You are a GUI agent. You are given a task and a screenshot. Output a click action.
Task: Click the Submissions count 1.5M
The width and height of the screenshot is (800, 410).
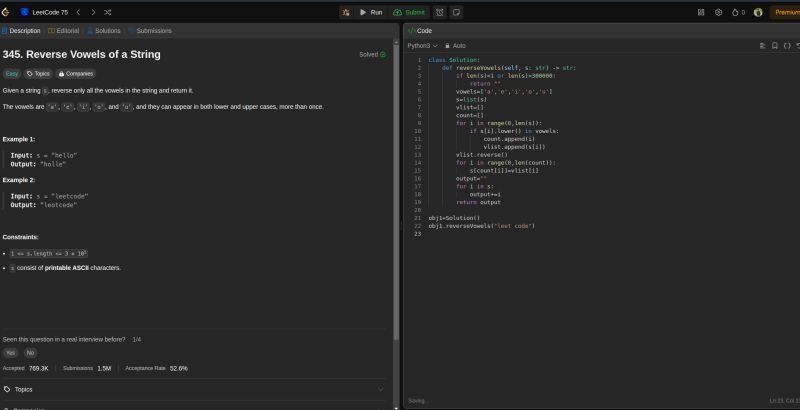click(x=104, y=368)
